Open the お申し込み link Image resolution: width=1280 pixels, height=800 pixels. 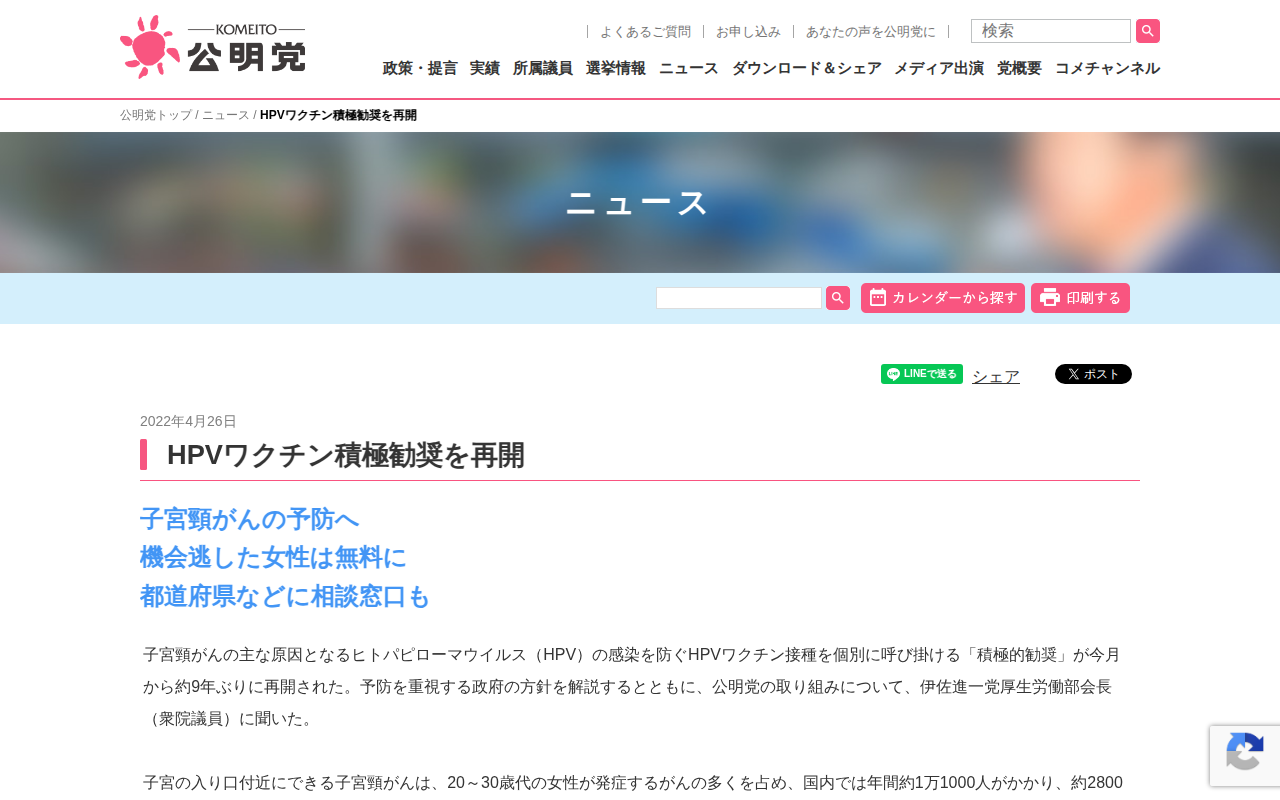(x=748, y=32)
